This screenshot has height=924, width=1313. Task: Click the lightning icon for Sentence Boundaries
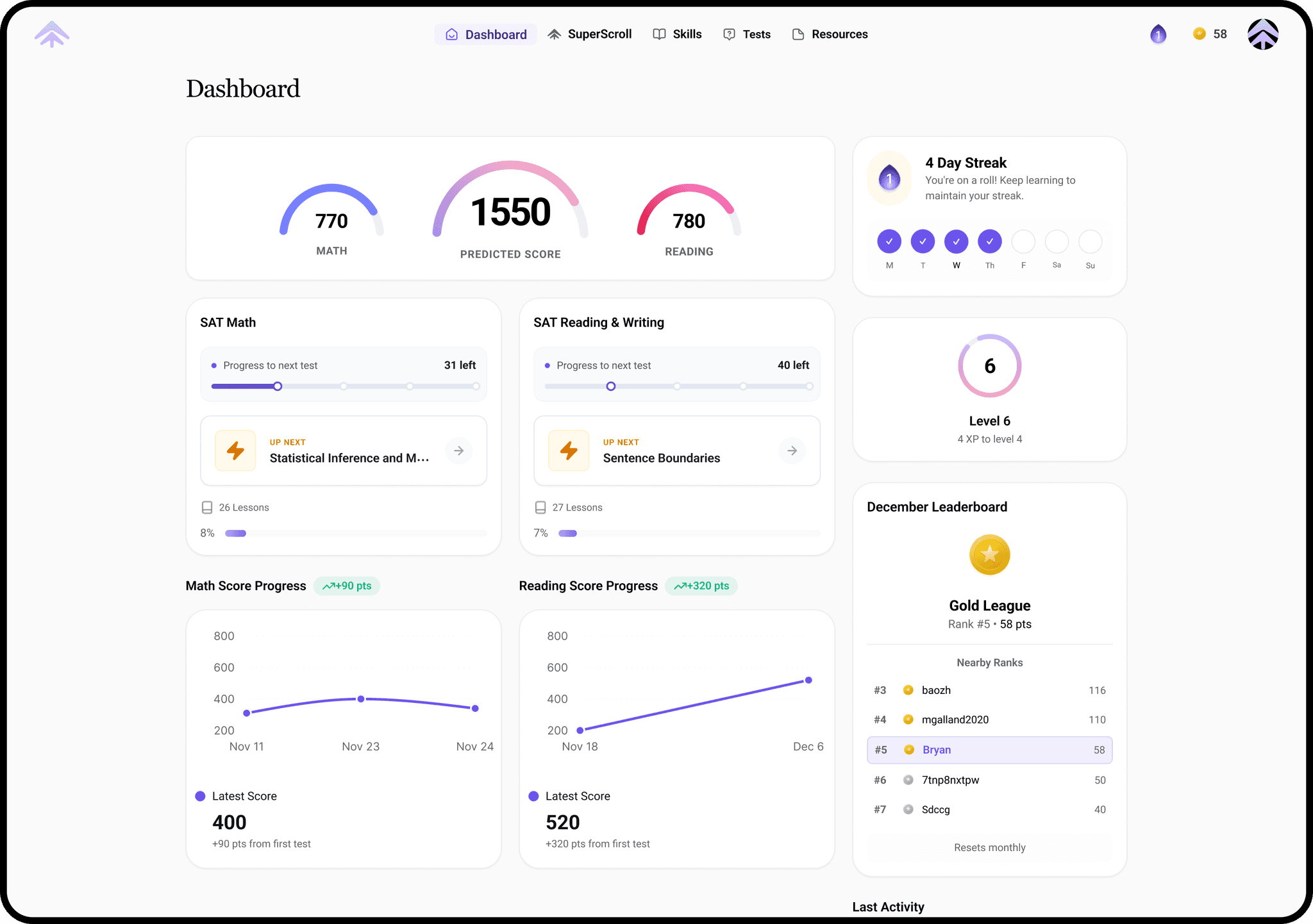(x=569, y=450)
